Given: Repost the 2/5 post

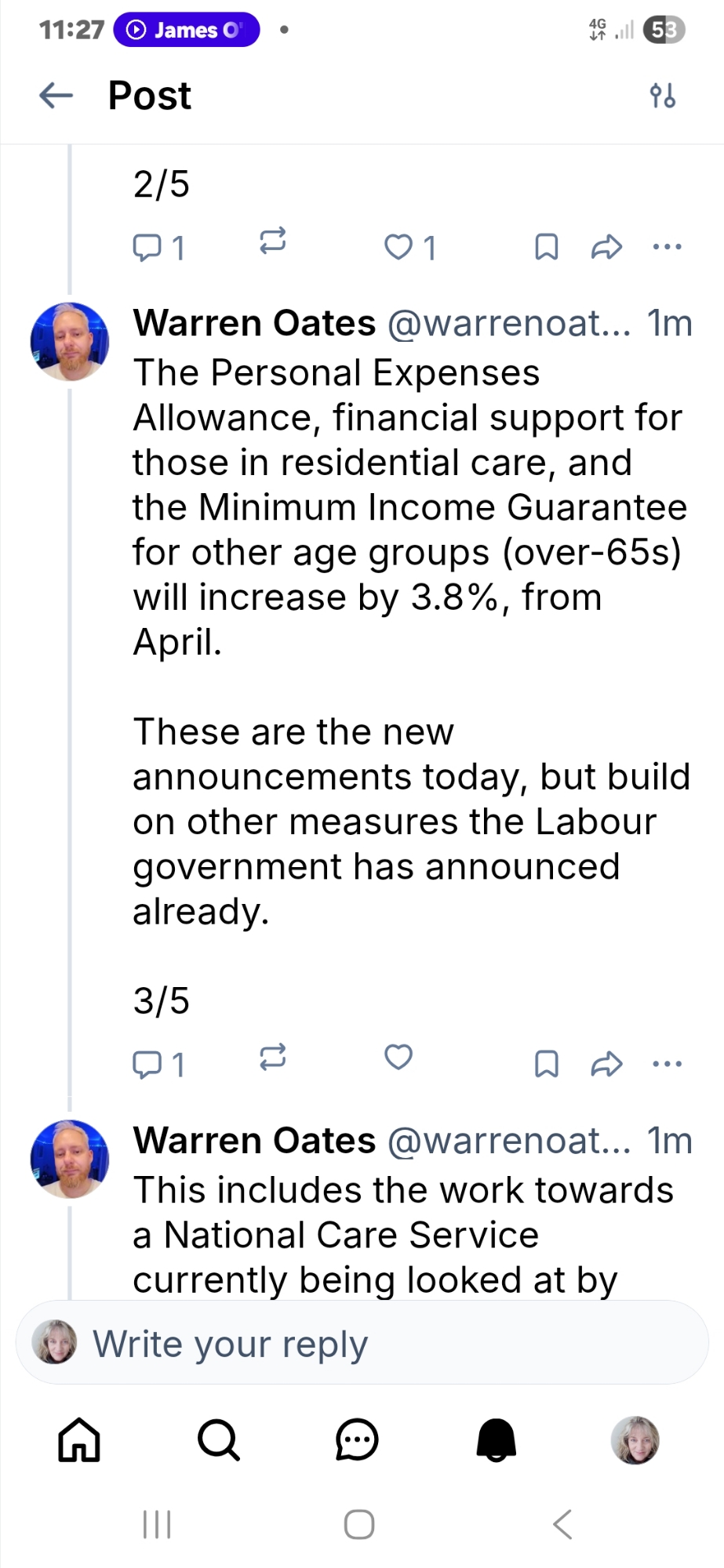Looking at the screenshot, I should coord(272,241).
